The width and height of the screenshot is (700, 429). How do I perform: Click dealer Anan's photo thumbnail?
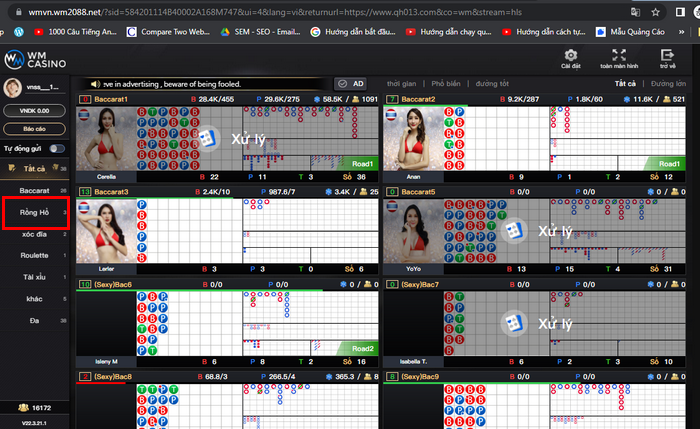[413, 139]
